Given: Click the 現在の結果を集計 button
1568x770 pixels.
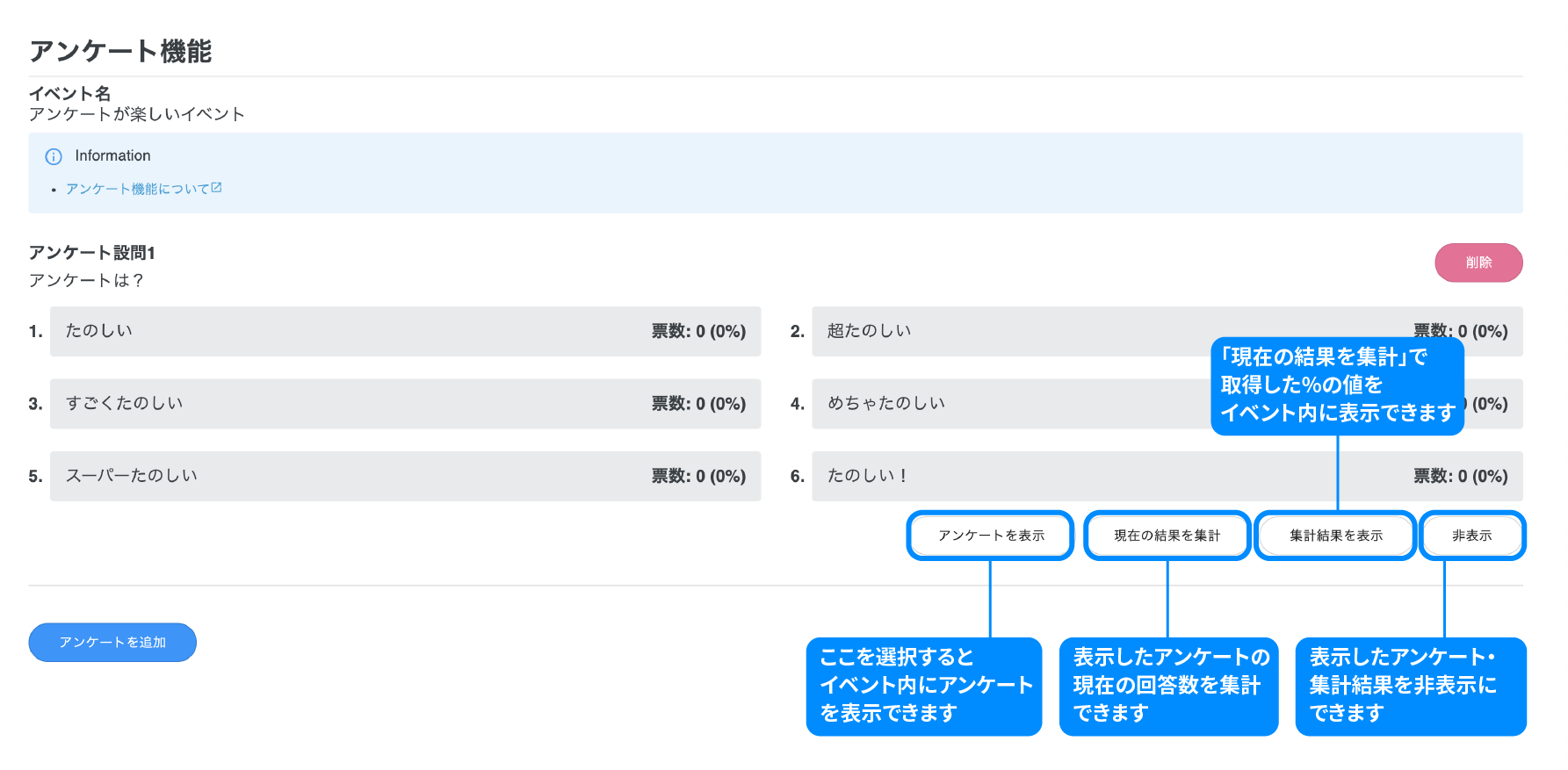Looking at the screenshot, I should [x=1167, y=536].
